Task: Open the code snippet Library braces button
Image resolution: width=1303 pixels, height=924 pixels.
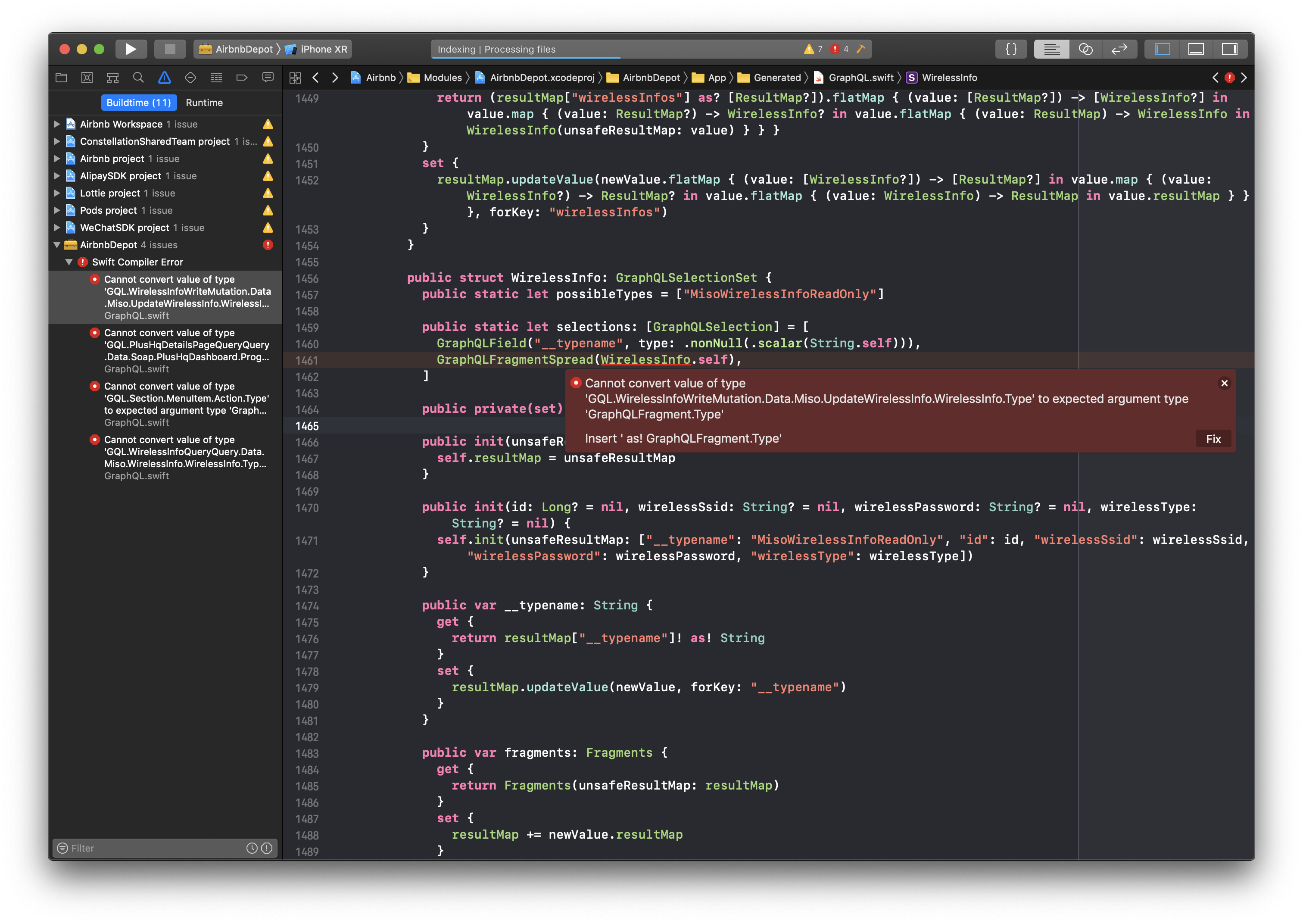Action: (x=1011, y=49)
